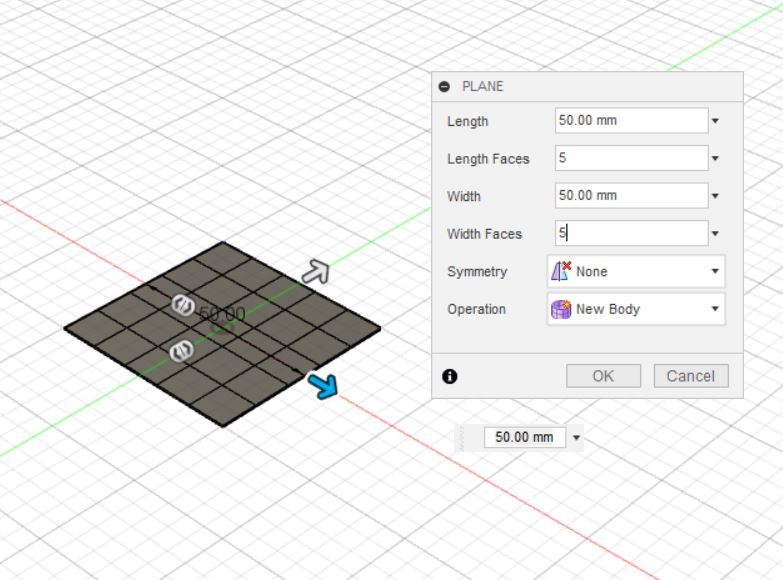Screen dimensions: 783x580
Task: Click the New Body operation icon
Action: tap(561, 309)
